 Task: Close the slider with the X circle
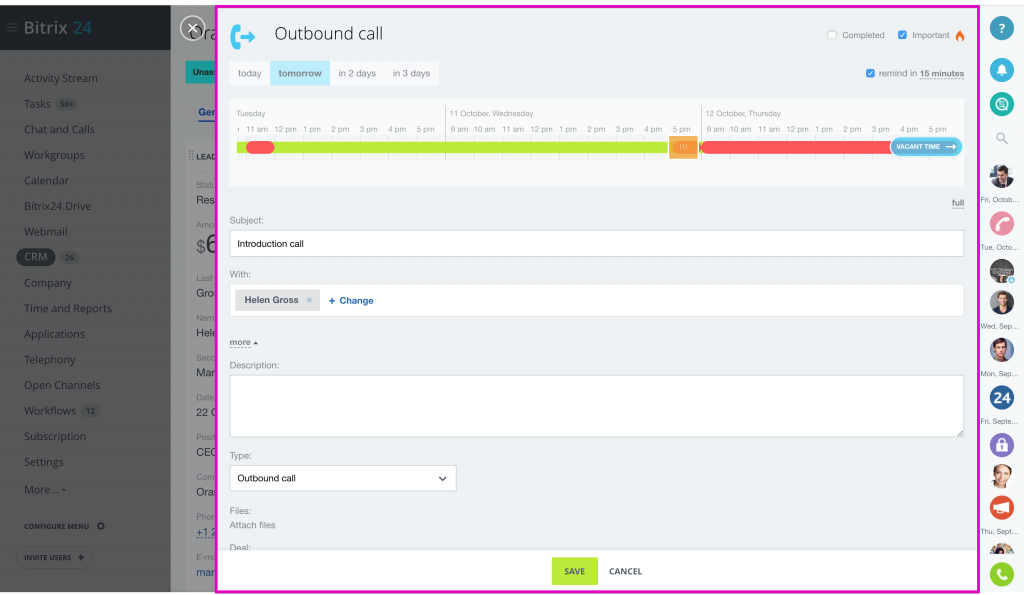[192, 29]
